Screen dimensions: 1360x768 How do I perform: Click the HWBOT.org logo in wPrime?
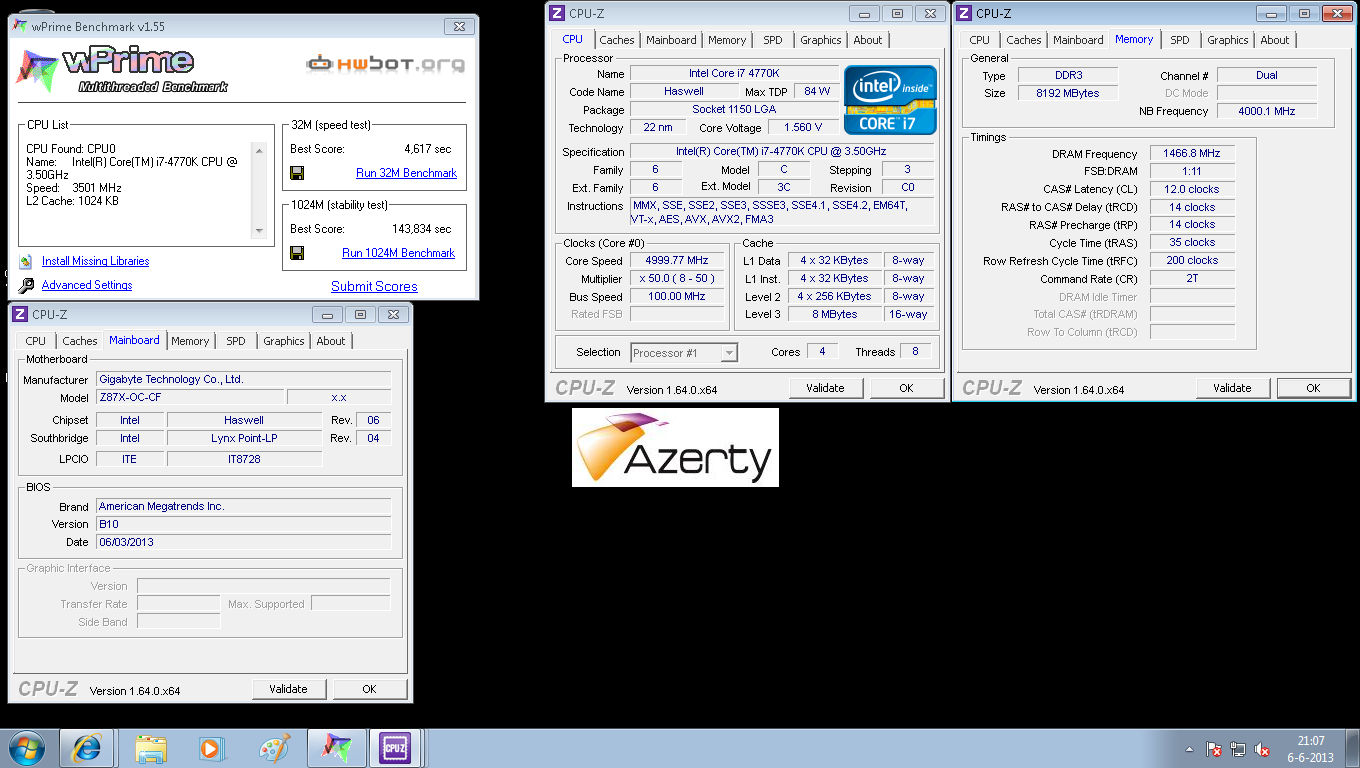(385, 64)
